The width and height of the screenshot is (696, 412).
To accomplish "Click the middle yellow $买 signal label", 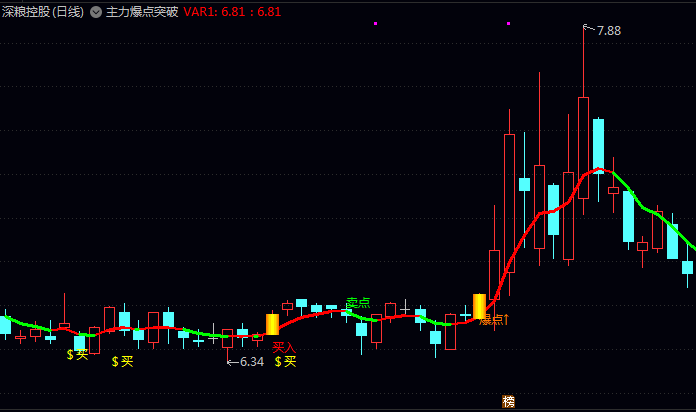I will click(x=122, y=362).
